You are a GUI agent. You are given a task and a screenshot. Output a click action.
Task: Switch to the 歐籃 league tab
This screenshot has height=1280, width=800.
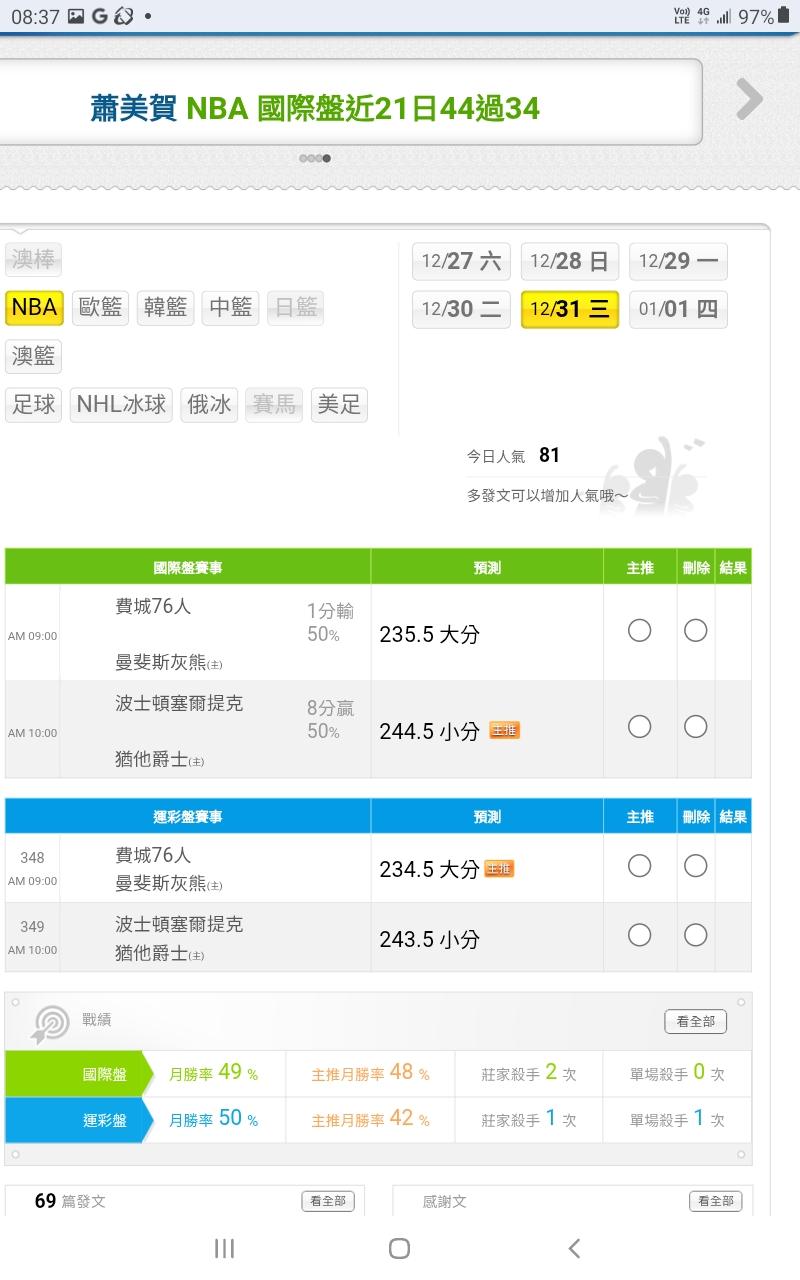pyautogui.click(x=100, y=307)
